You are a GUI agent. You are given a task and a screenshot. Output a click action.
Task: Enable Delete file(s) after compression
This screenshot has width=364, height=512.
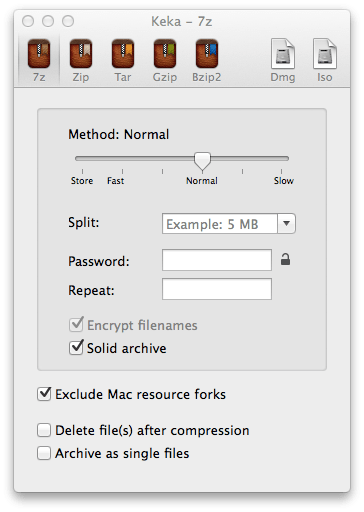(x=44, y=430)
